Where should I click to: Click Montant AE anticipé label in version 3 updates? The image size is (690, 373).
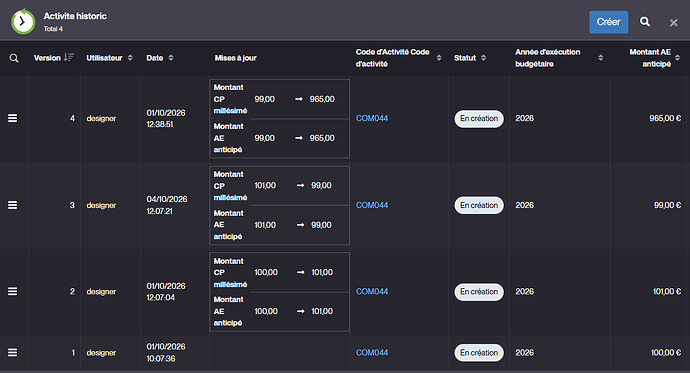click(228, 225)
